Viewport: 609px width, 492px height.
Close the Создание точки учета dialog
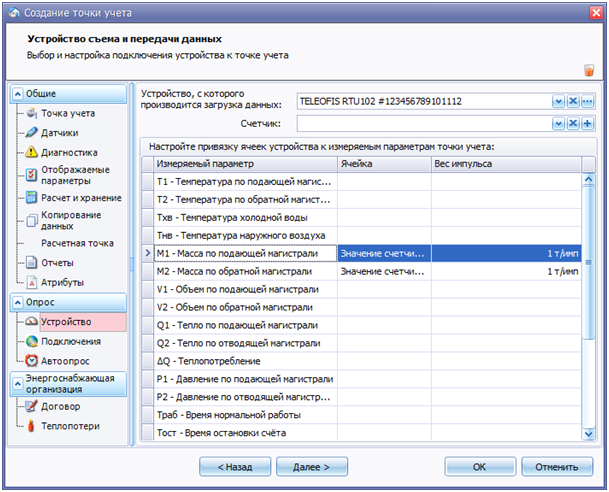(596, 13)
